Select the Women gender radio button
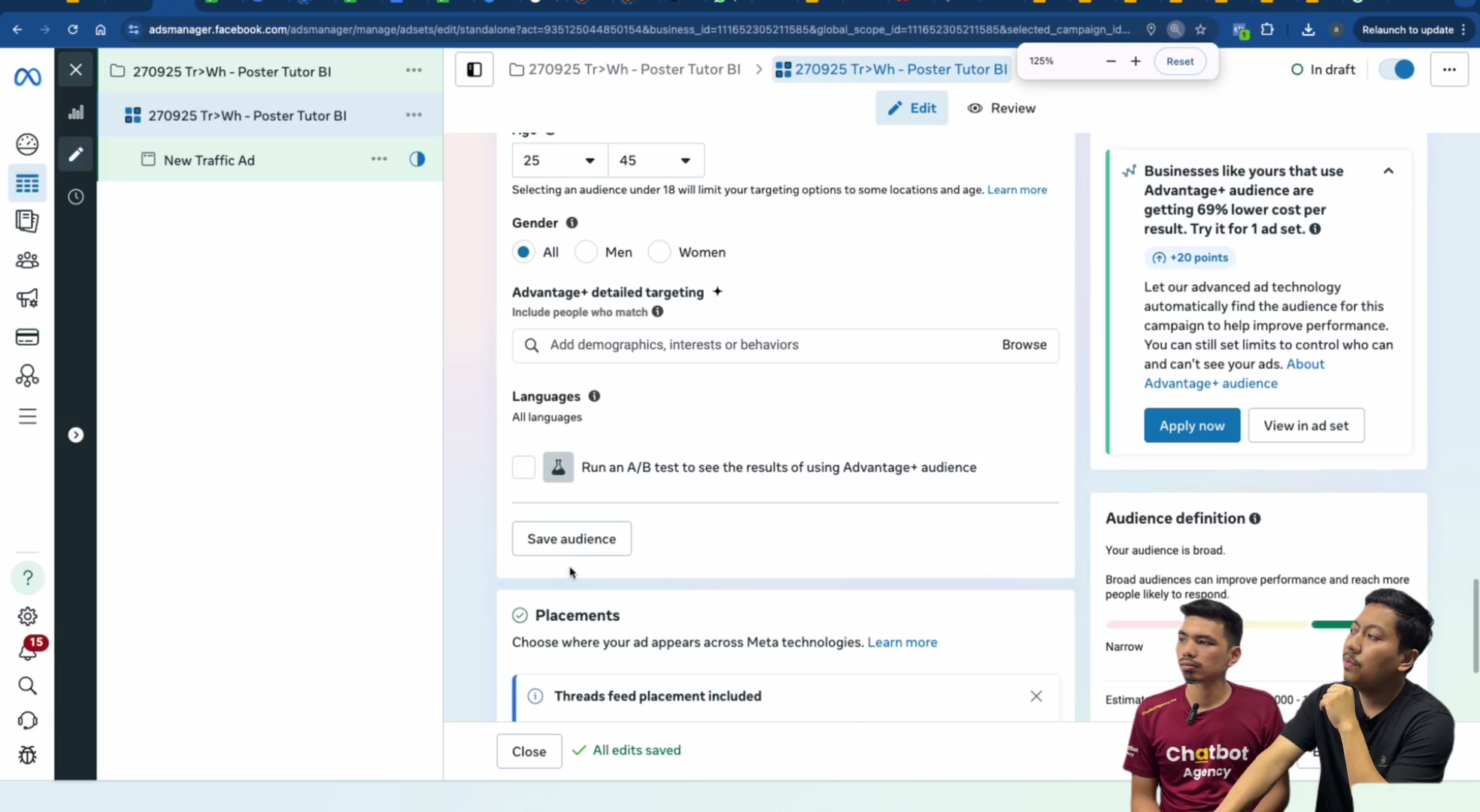This screenshot has width=1480, height=812. pyautogui.click(x=660, y=252)
